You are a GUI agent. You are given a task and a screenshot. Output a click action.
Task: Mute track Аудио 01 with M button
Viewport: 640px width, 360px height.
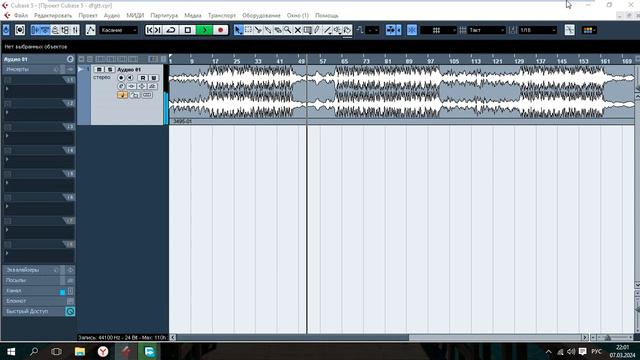click(x=99, y=69)
